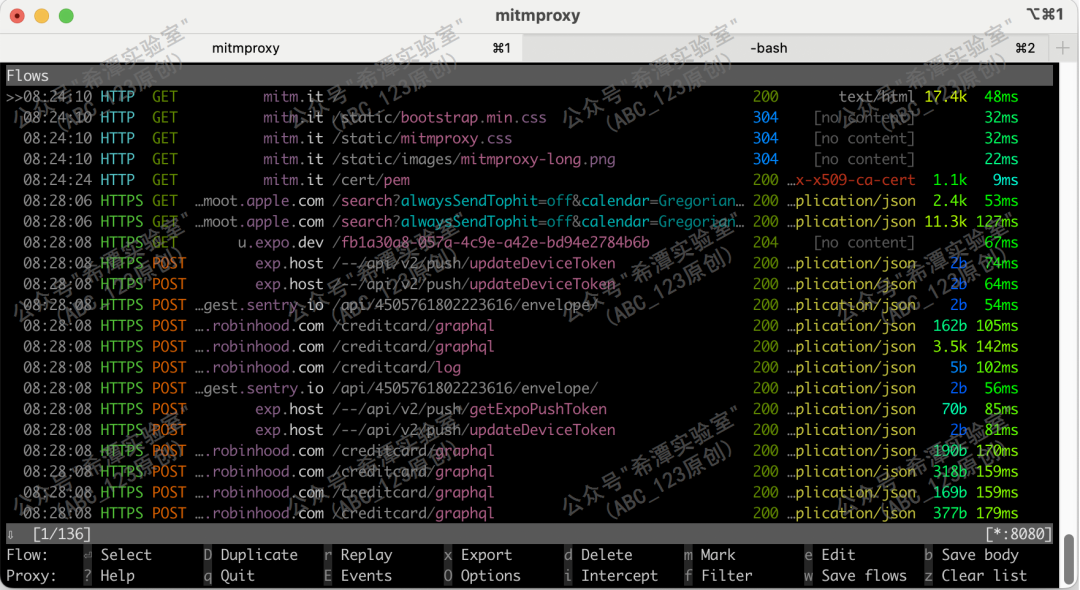Screen dimensions: 1080x590
Task: Click the [*:8080] listen port indicator
Action: point(1019,534)
